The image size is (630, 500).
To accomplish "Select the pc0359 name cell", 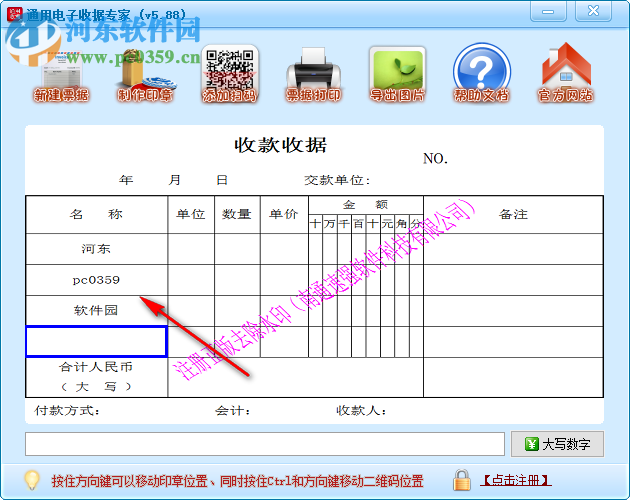I will [x=97, y=280].
